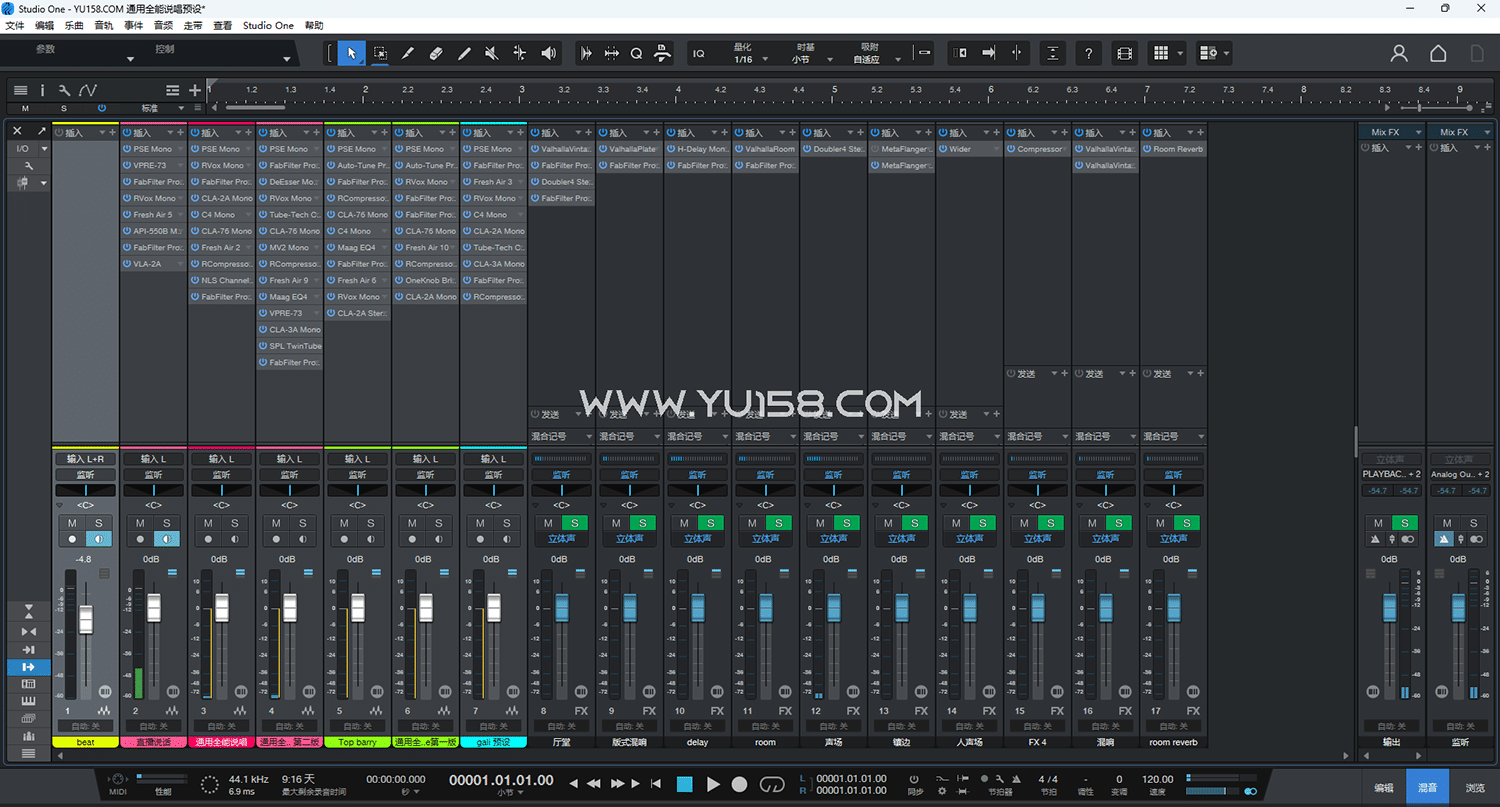Select the Arrow tool
Screen dimensions: 1500x807
pos(351,53)
